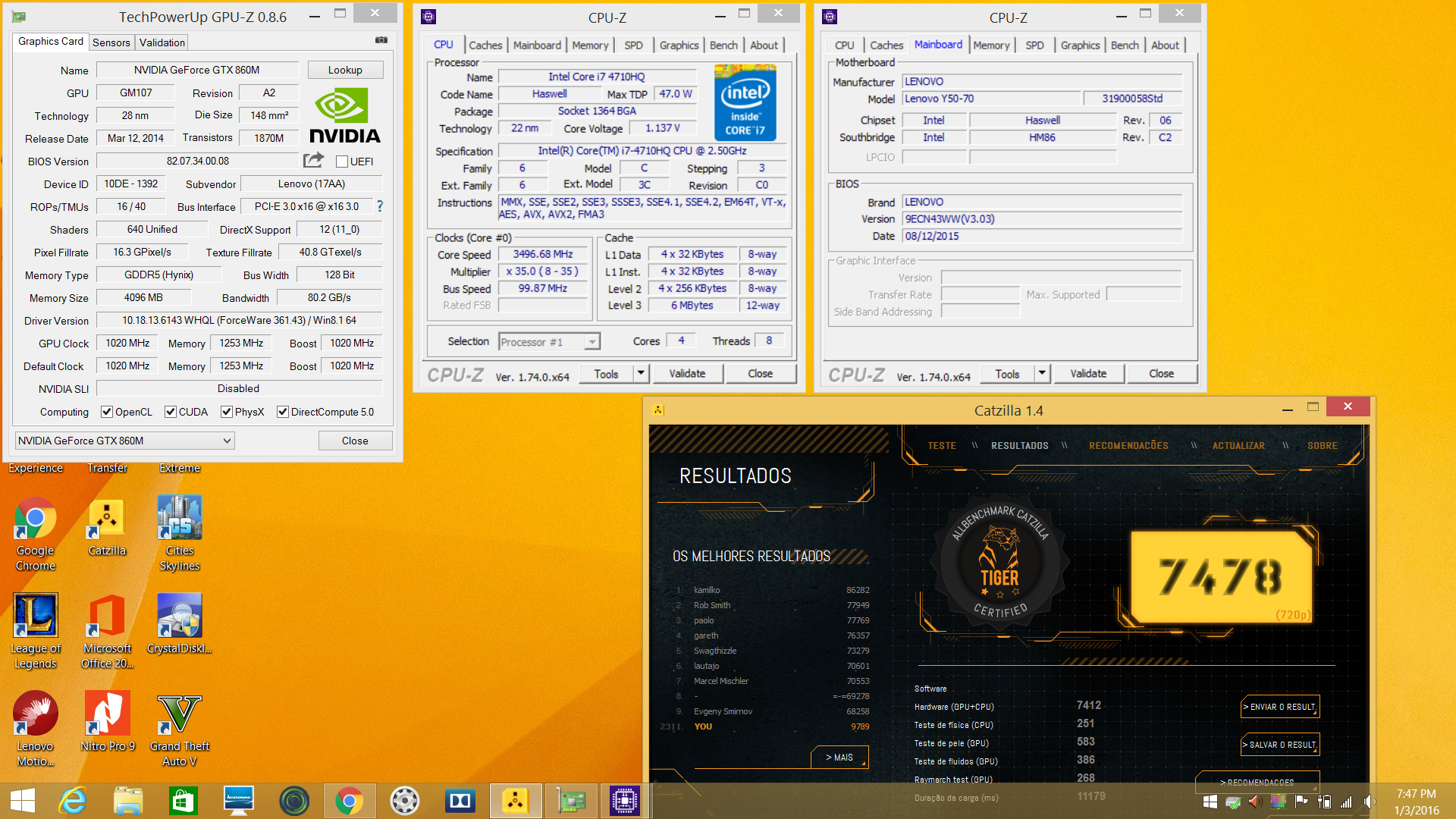Toggle the CUDA checkbox
Screen dimensions: 1456x819
171,412
